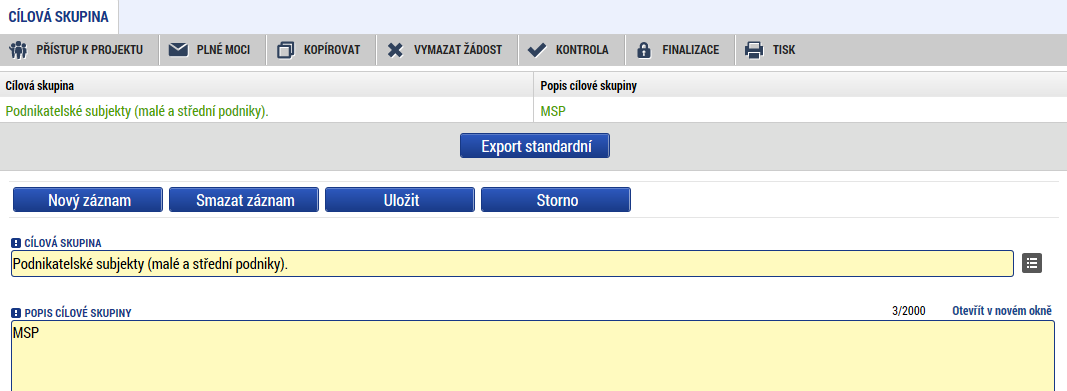Click into the Popis cílové skupiny text area

pyautogui.click(x=533, y=356)
